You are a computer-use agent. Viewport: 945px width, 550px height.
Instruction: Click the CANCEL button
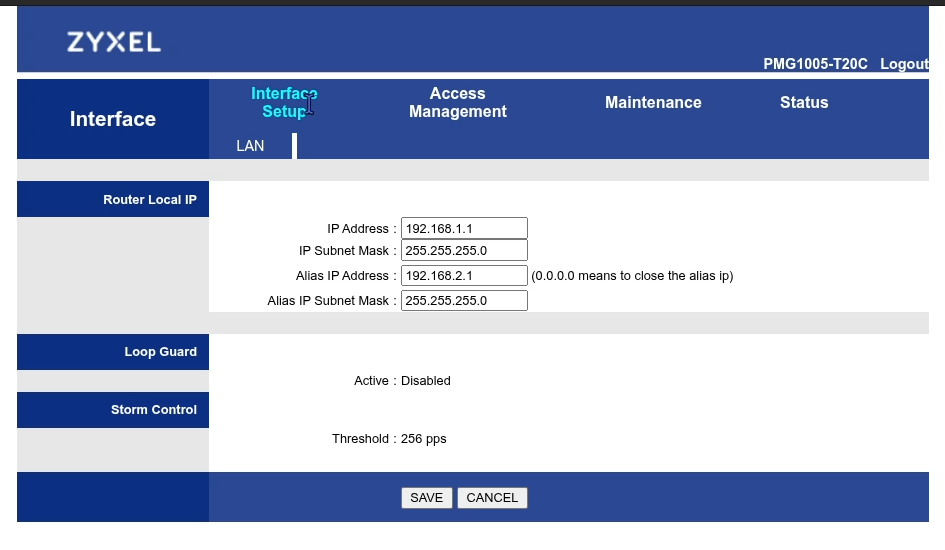coord(492,498)
